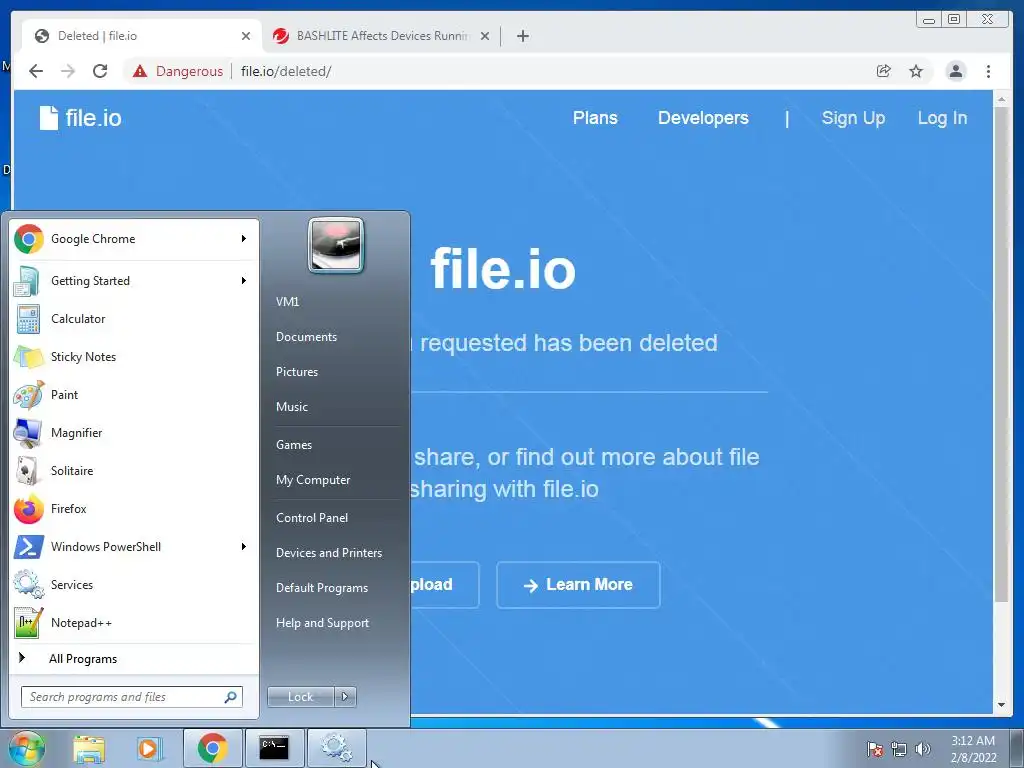Click the user account picture
The width and height of the screenshot is (1024, 768).
tap(336, 245)
